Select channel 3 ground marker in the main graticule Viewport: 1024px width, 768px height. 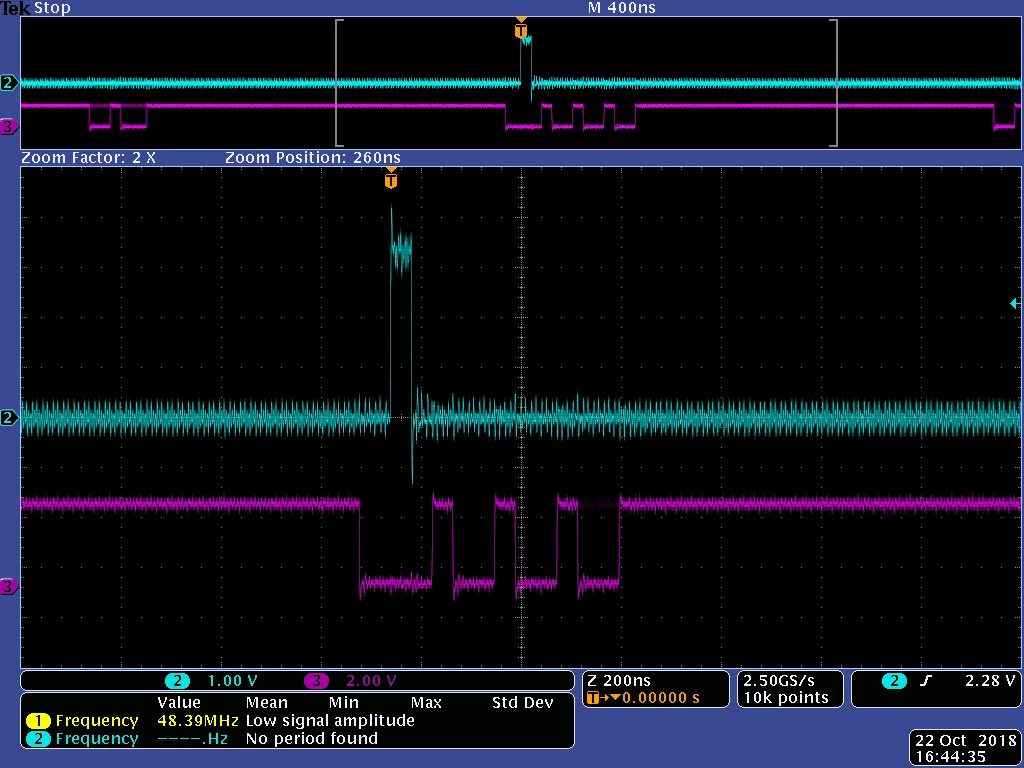pos(8,586)
